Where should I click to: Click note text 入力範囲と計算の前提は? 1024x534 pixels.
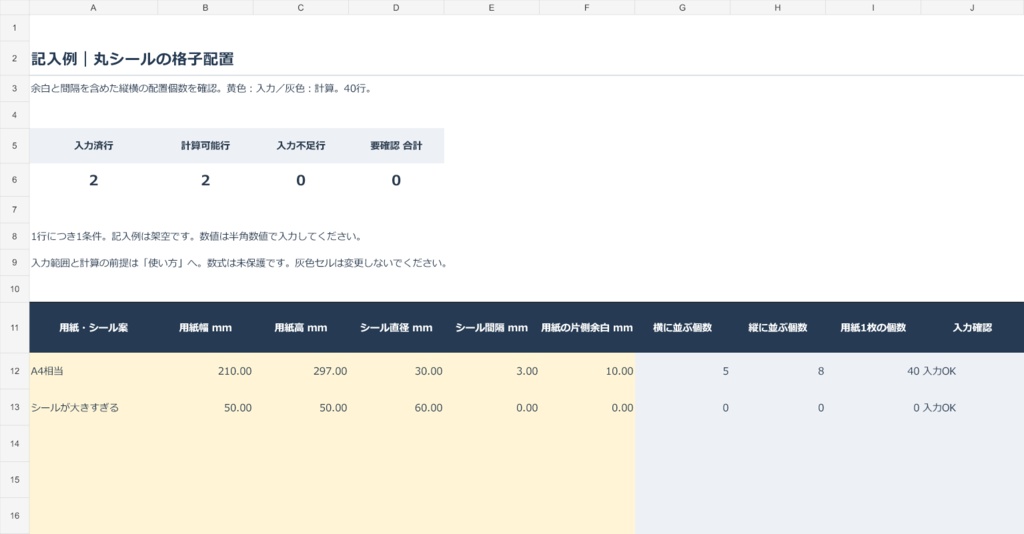click(85, 263)
